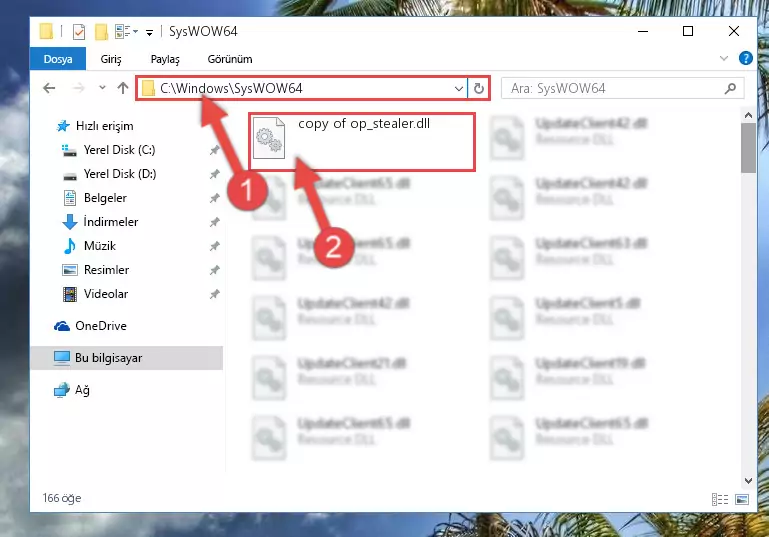Click the Properties quick access icon
Screen dimensions: 769x537
79,32
